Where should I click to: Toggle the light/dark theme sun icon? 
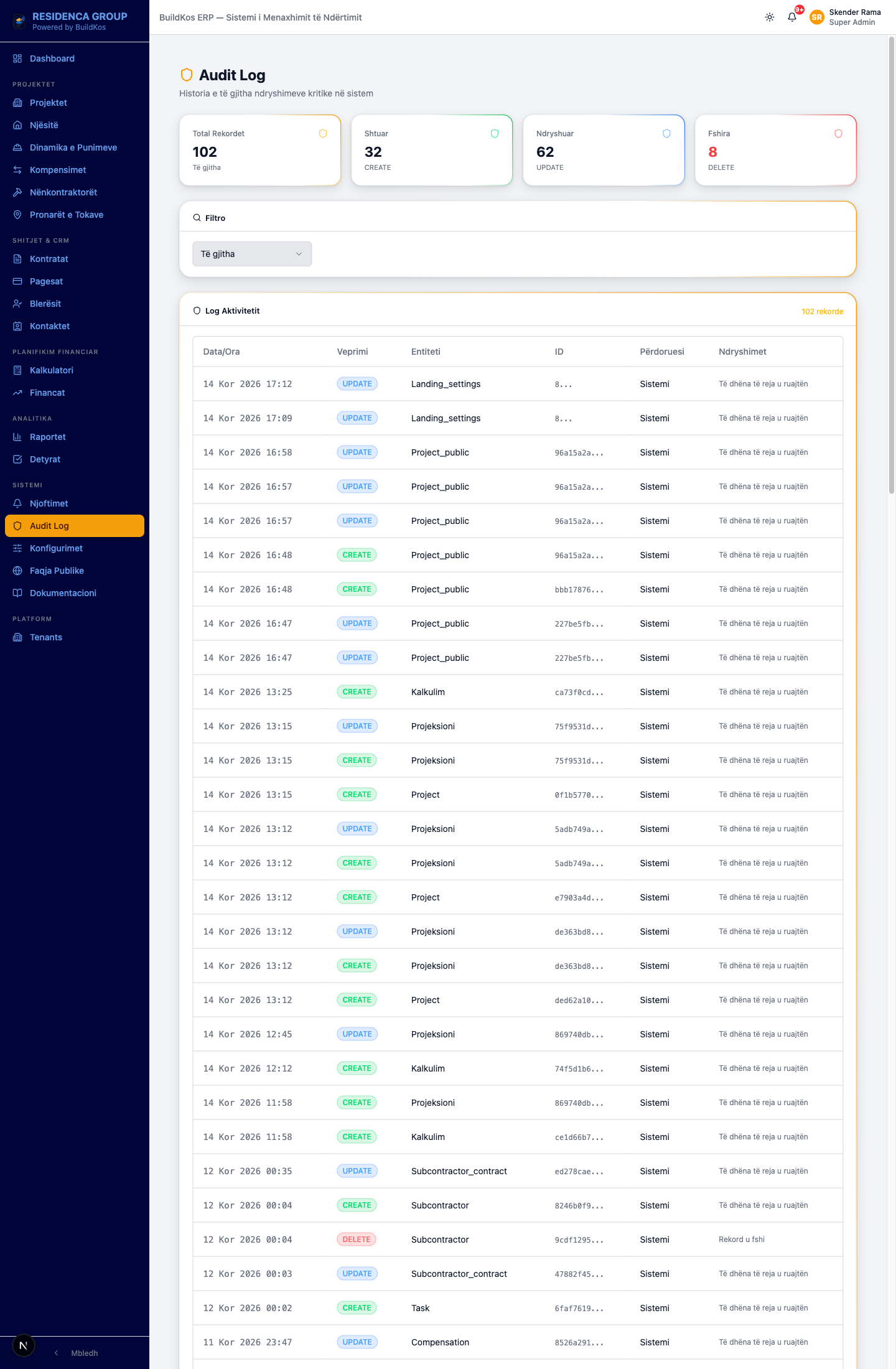(770, 17)
